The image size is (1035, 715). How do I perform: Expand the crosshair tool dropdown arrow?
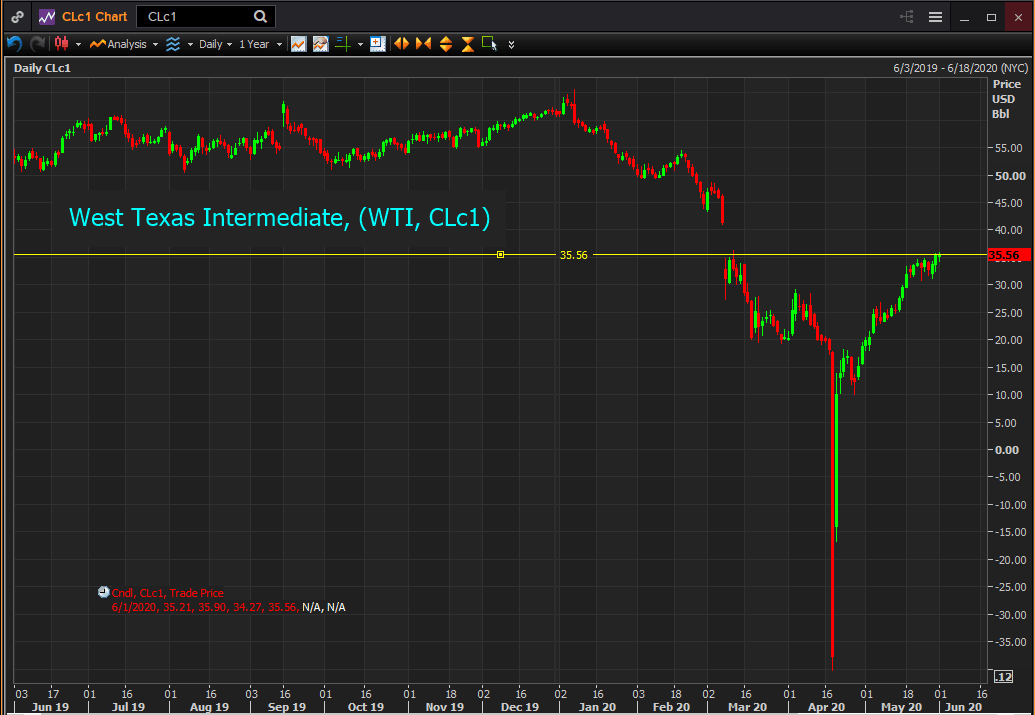(x=360, y=44)
